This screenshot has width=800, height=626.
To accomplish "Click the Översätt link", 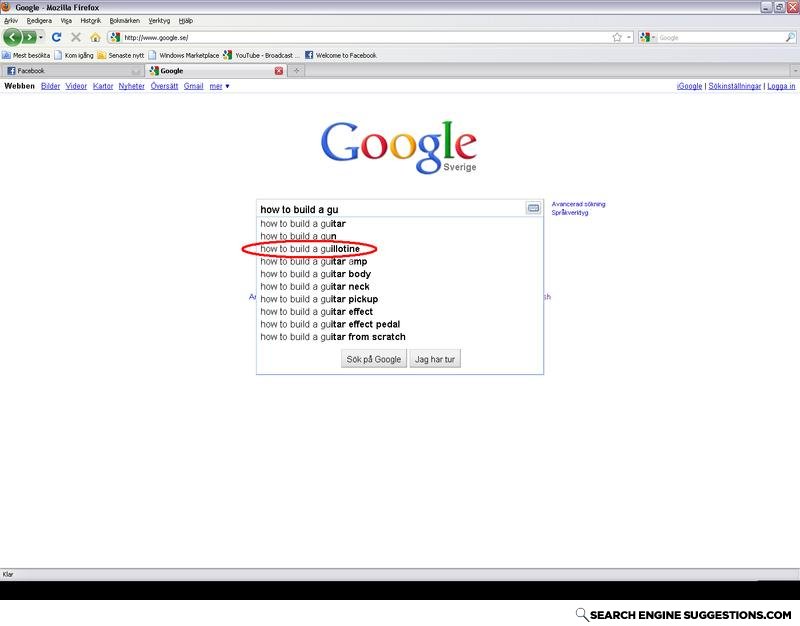I will click(x=164, y=86).
